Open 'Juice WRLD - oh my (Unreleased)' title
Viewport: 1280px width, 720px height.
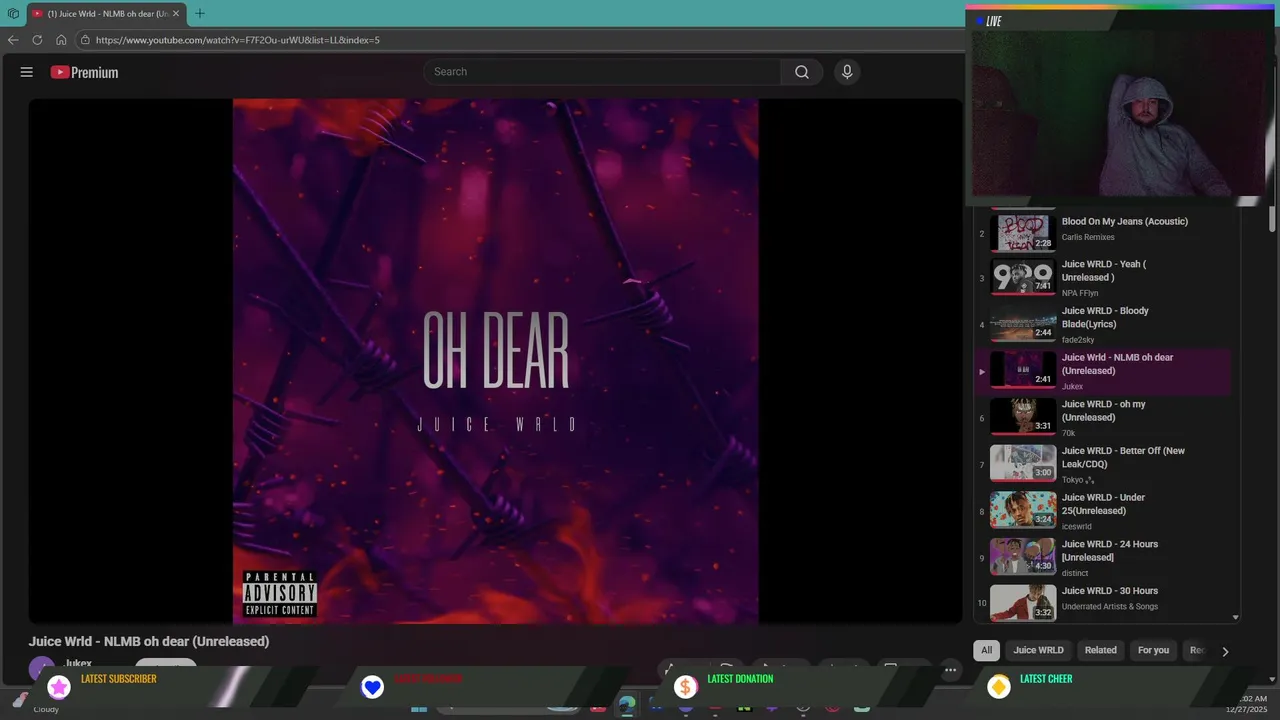click(x=1104, y=411)
